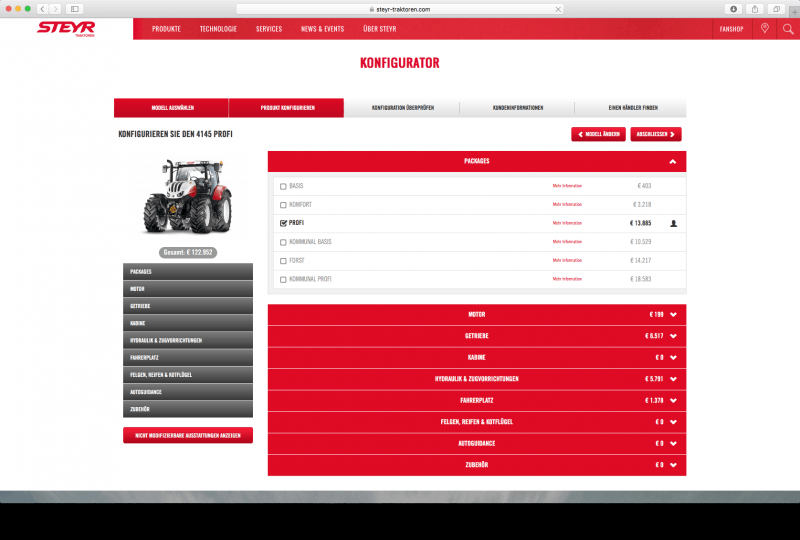The image size is (800, 540).
Task: Open the location pin dealer finder icon
Action: (x=764, y=29)
